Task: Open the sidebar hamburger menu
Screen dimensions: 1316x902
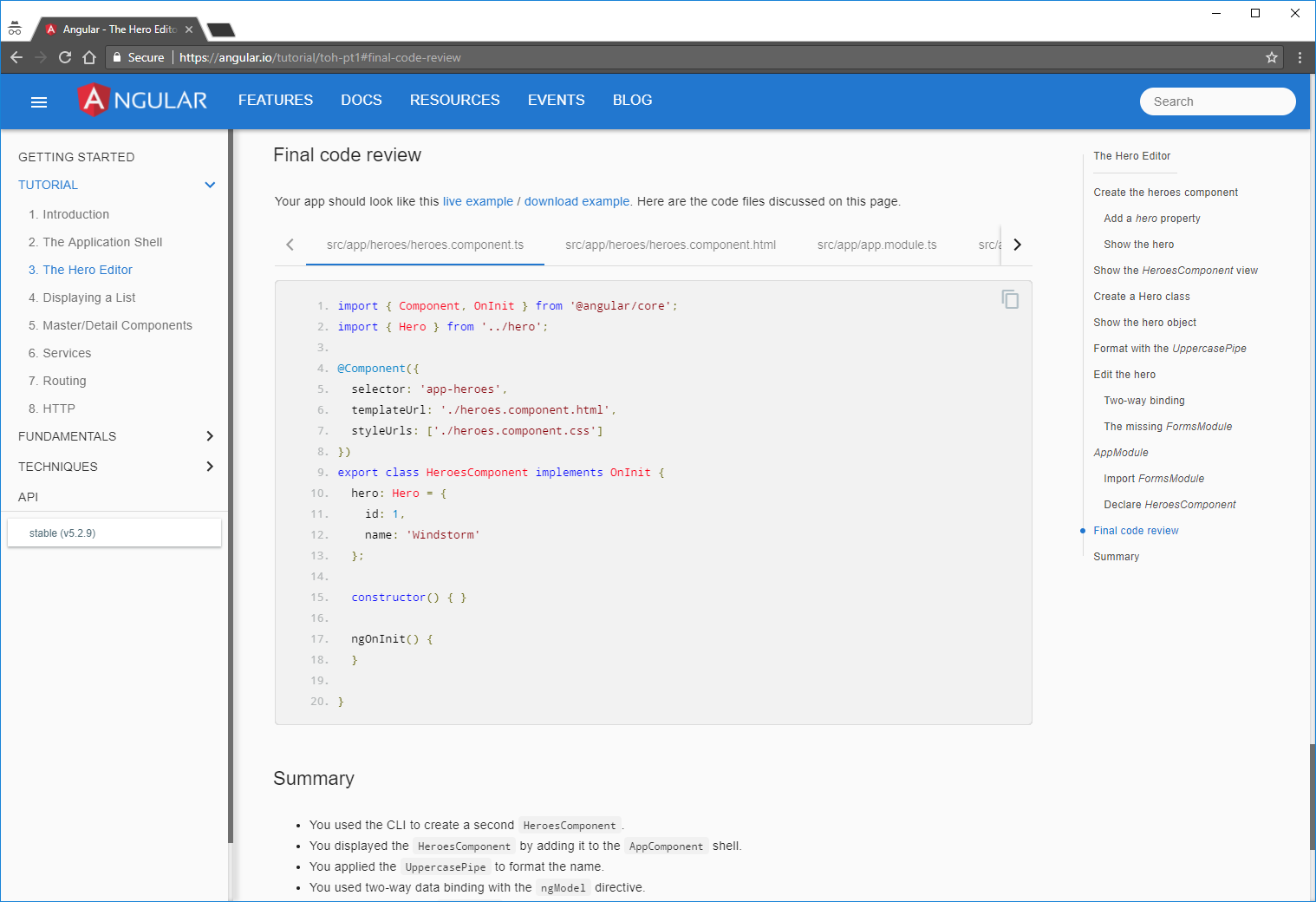Action: [x=38, y=101]
